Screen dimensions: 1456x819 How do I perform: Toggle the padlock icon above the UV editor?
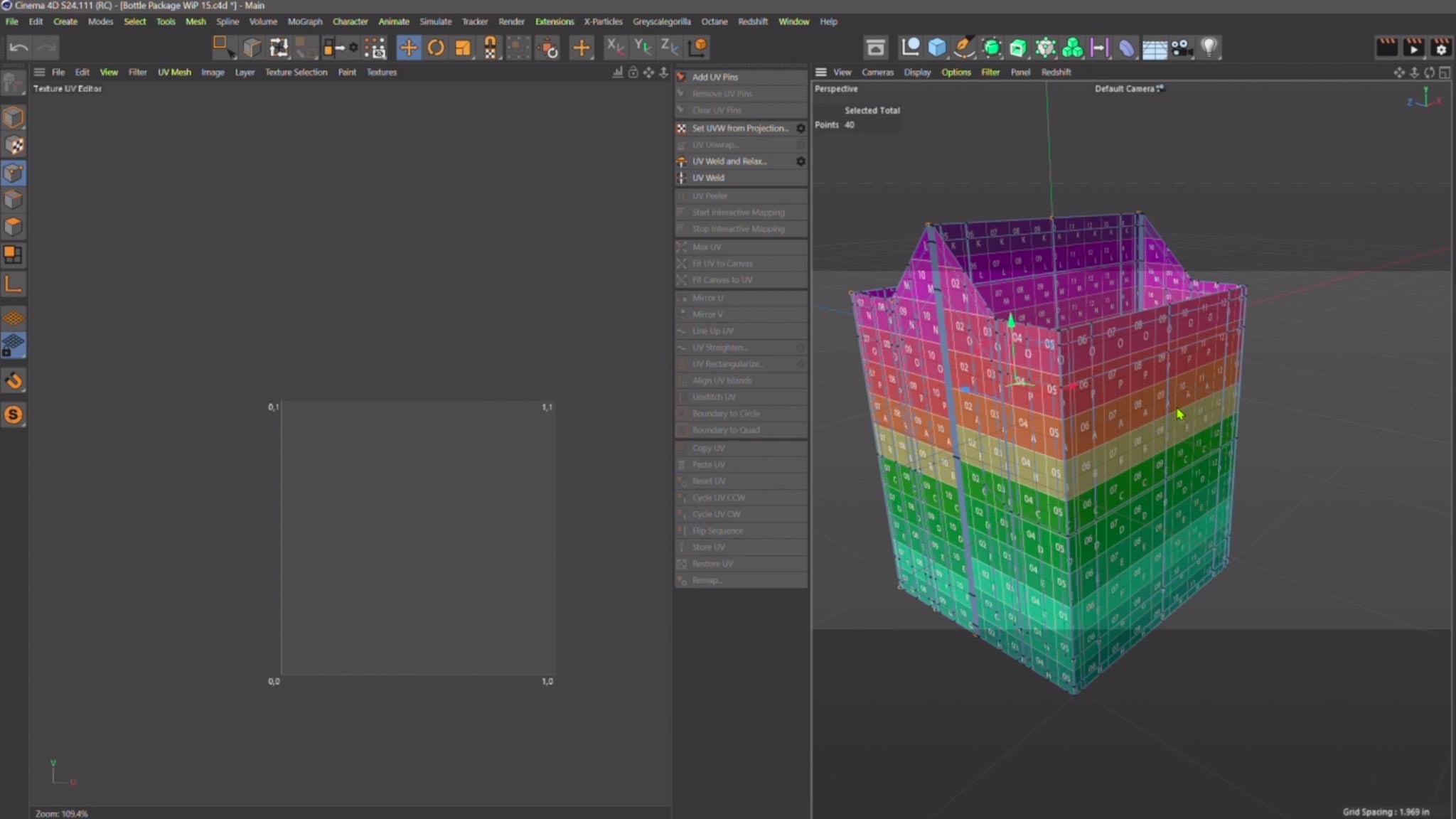633,72
